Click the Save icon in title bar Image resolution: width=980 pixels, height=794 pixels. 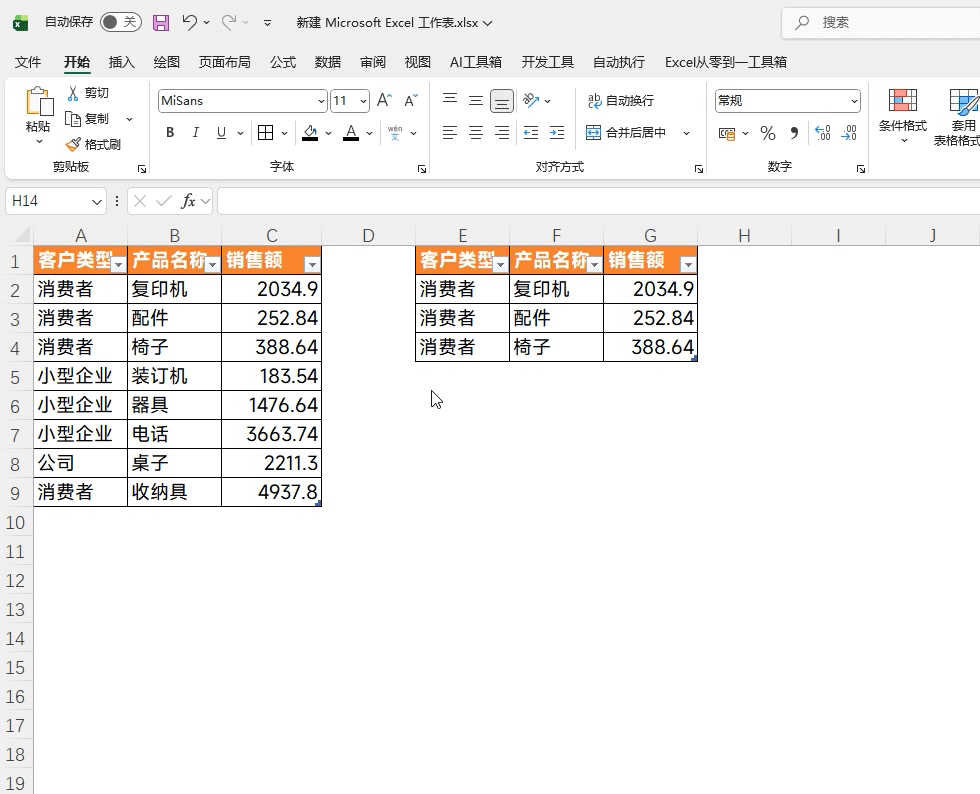(161, 23)
